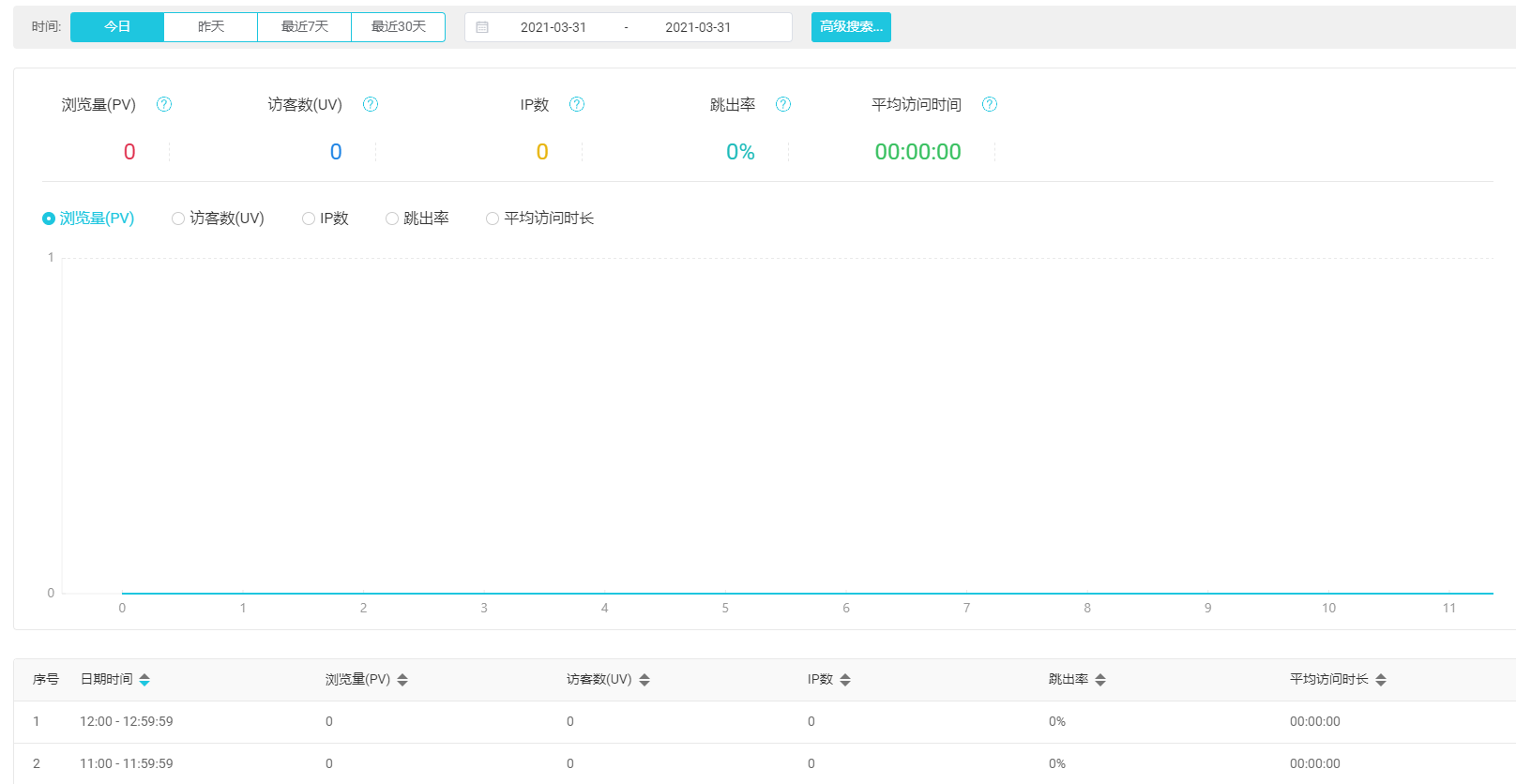Image resolution: width=1516 pixels, height=784 pixels.
Task: Click help icon next to 浏览量(PV)
Action: pyautogui.click(x=164, y=104)
